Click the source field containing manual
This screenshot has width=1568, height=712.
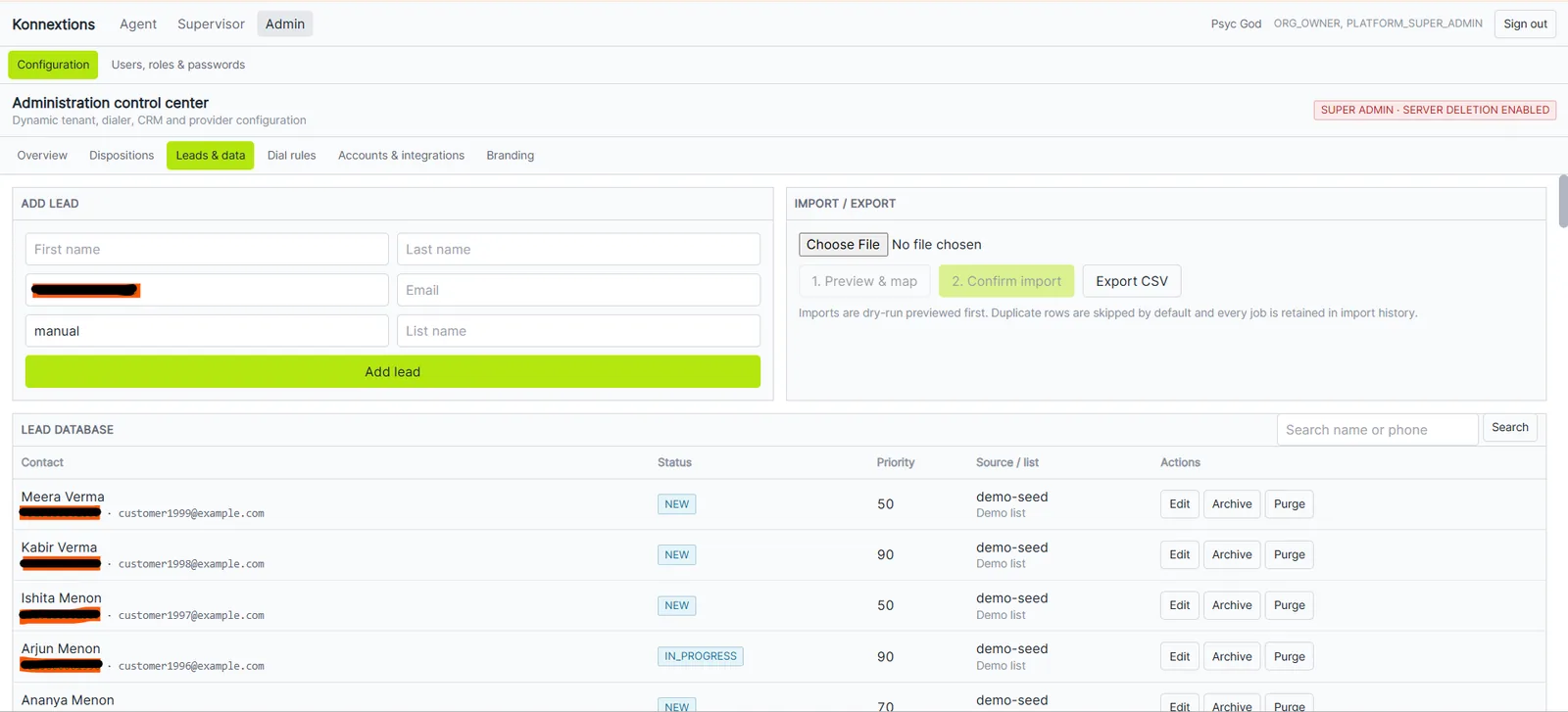tap(207, 331)
